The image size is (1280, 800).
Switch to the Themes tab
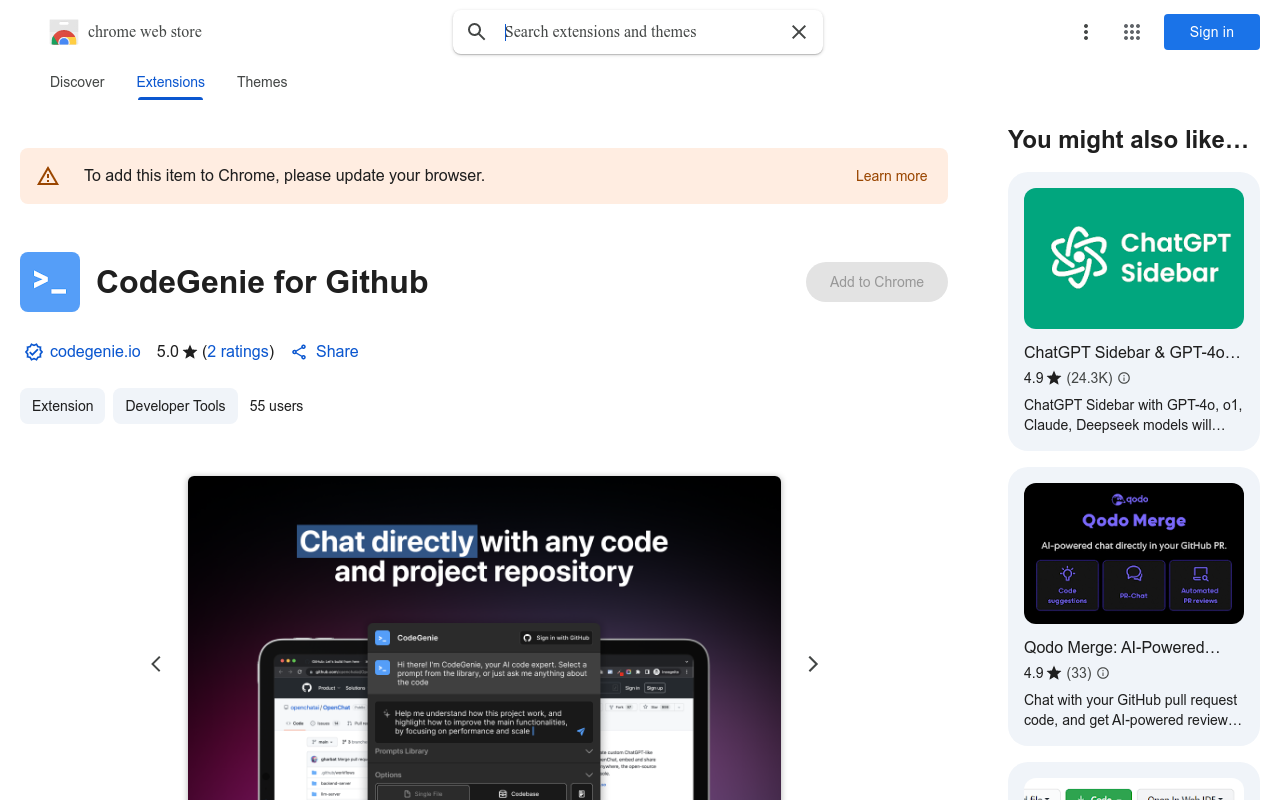pos(262,82)
